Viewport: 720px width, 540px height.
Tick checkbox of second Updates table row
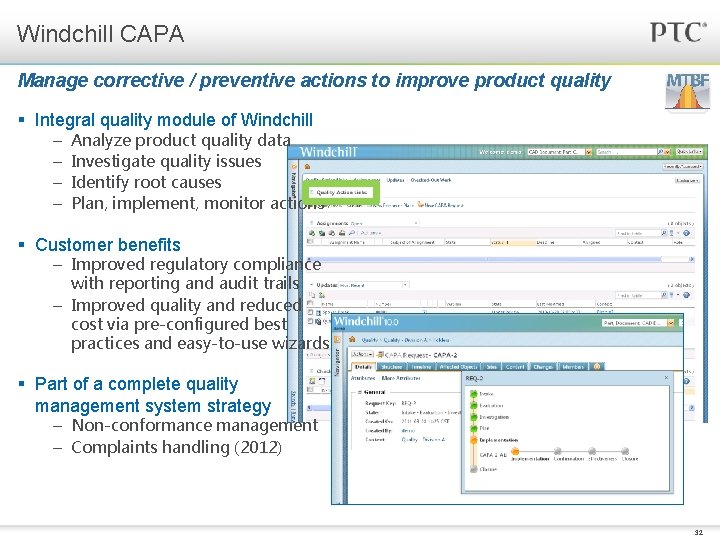click(310, 321)
